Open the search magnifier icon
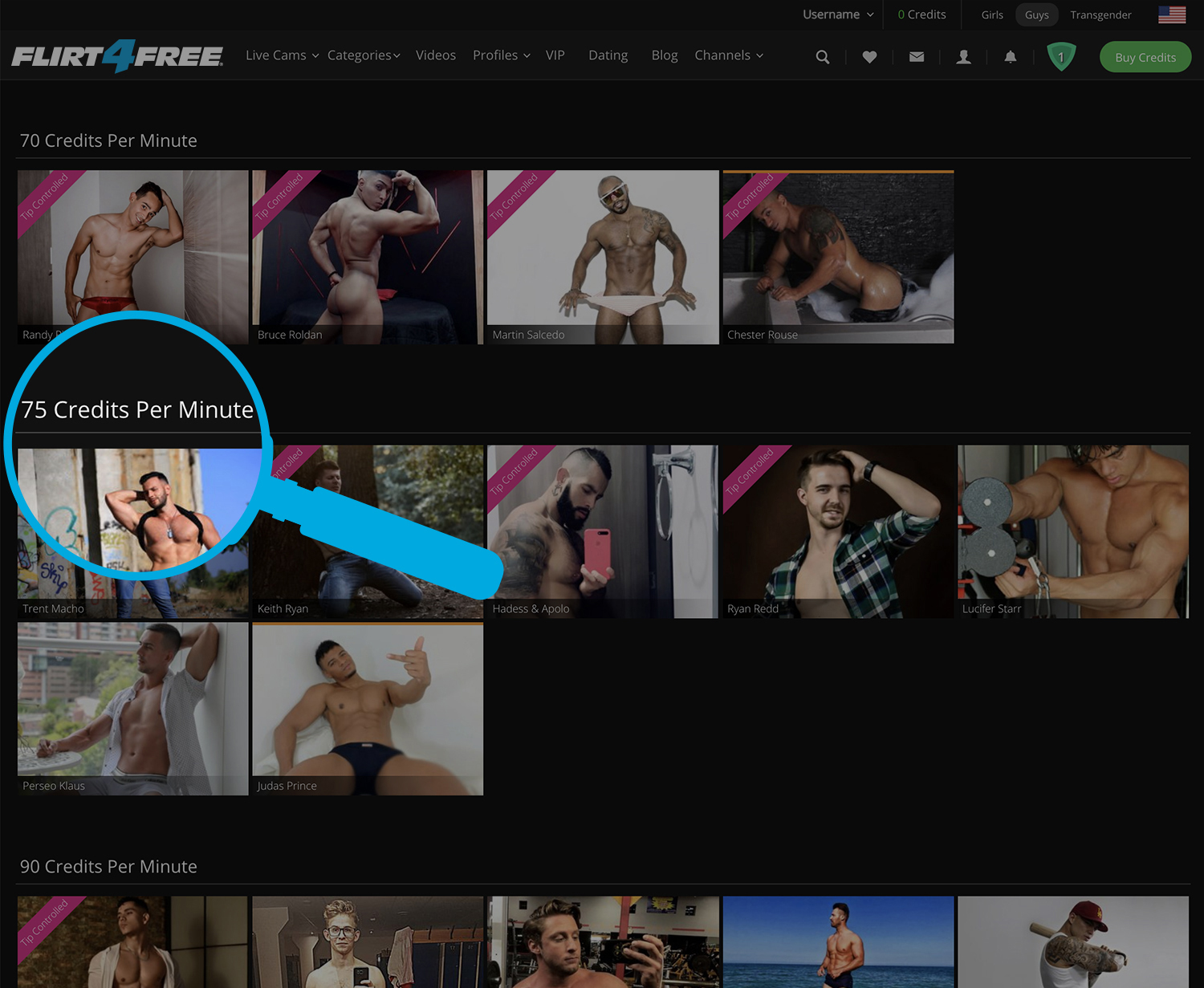Screen dimensions: 1204x988 pyautogui.click(x=823, y=57)
